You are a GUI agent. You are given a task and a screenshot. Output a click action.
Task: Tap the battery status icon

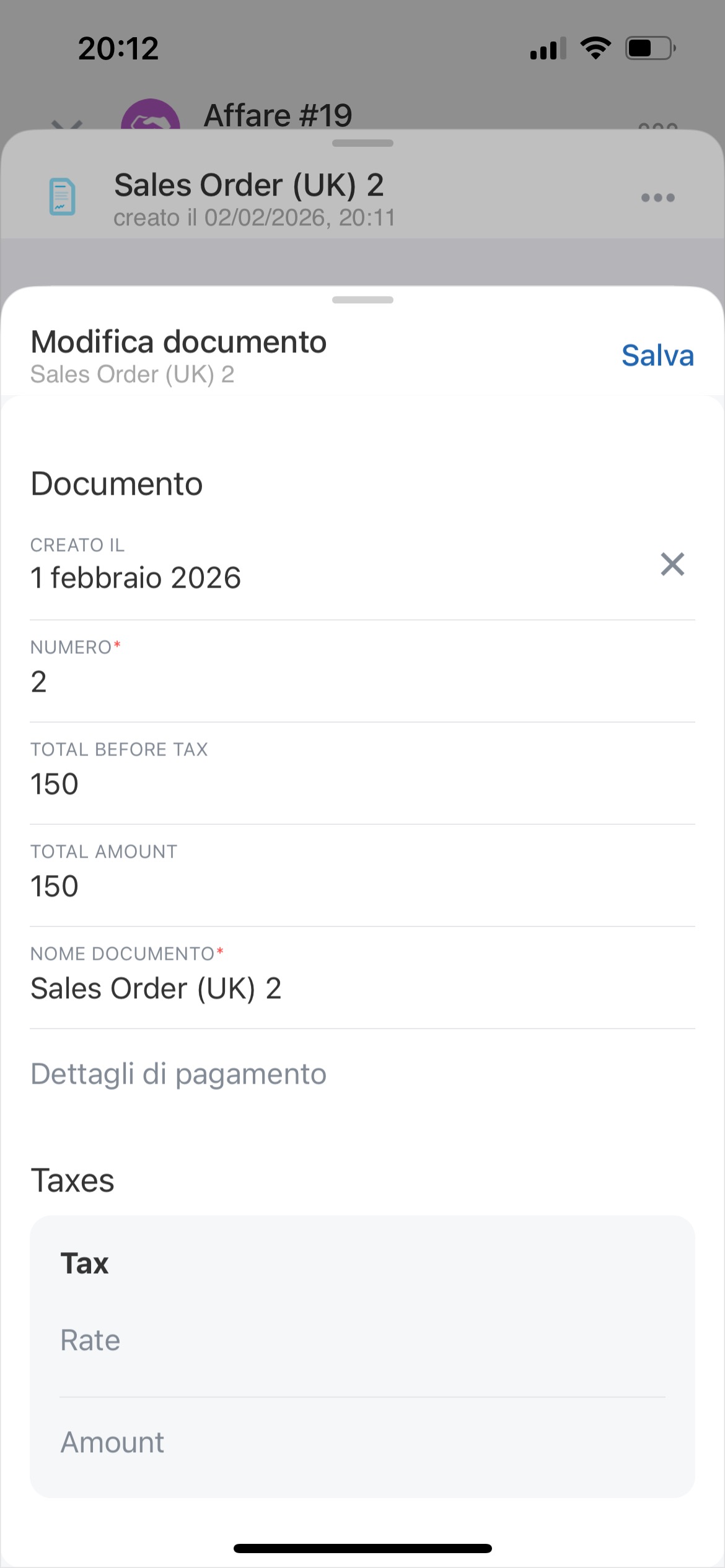[649, 48]
